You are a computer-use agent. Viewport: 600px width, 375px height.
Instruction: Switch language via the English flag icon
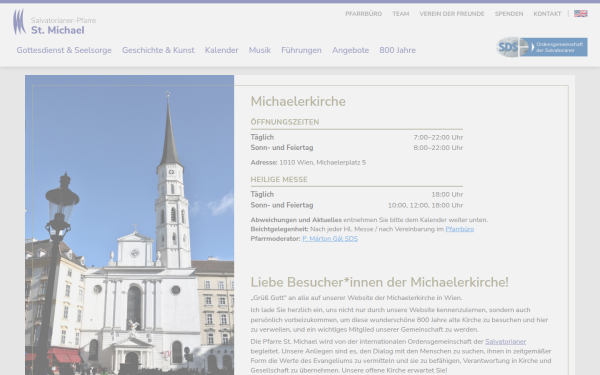pos(580,14)
